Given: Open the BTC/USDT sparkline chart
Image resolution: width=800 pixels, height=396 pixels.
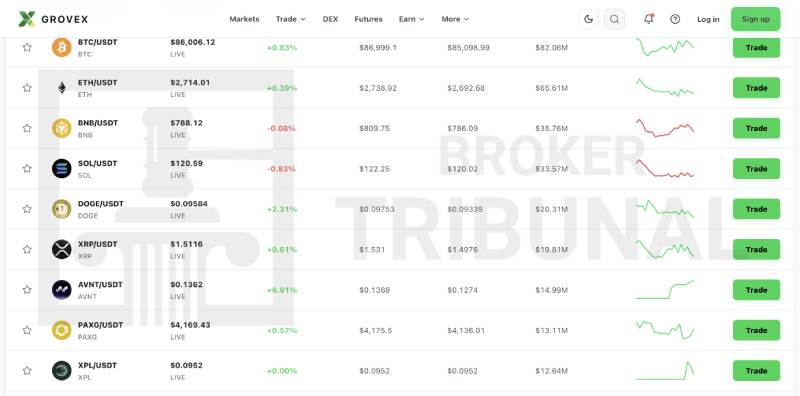Looking at the screenshot, I should [665, 47].
